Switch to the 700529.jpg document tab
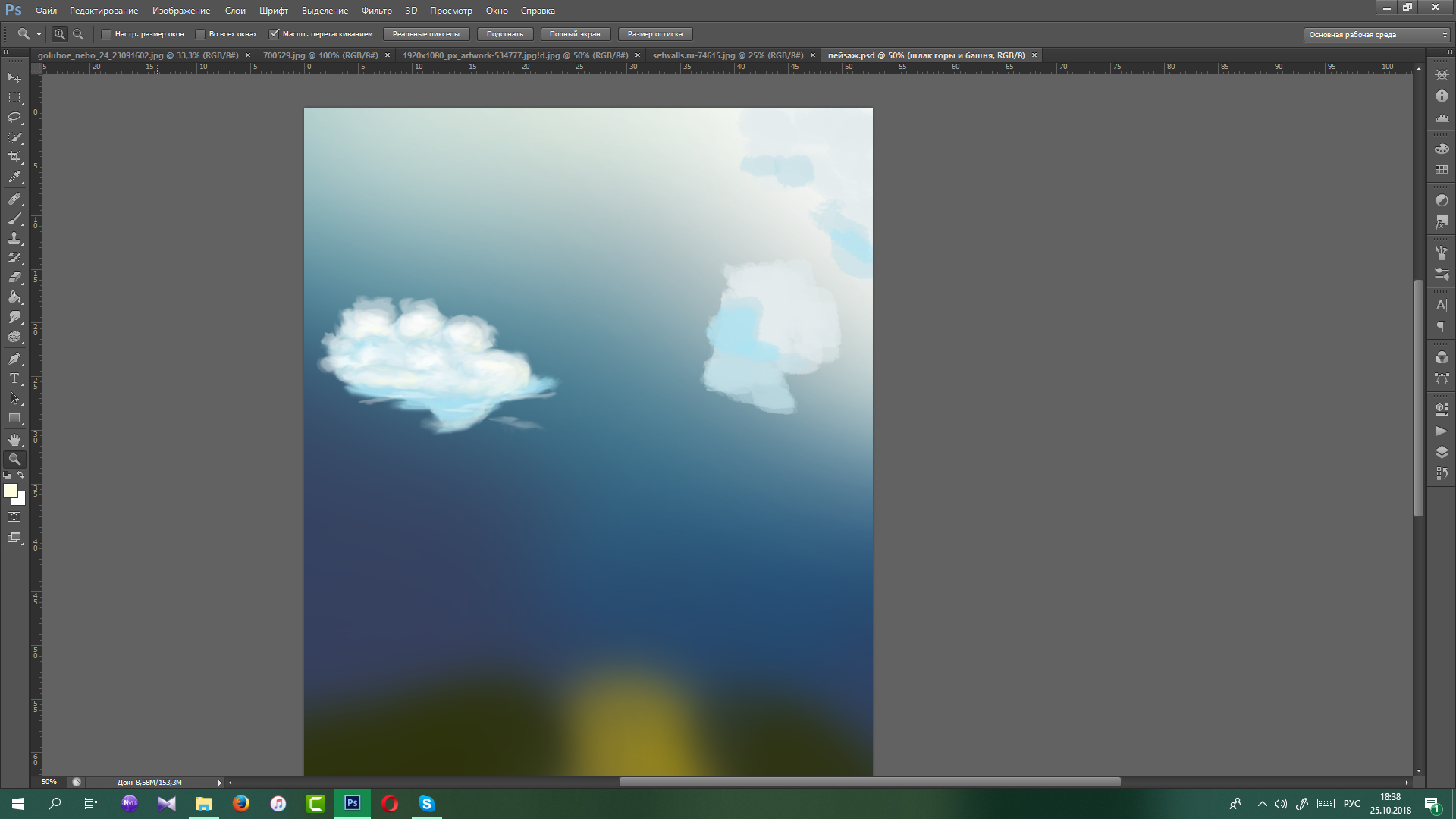Viewport: 1456px width, 819px height. click(320, 55)
